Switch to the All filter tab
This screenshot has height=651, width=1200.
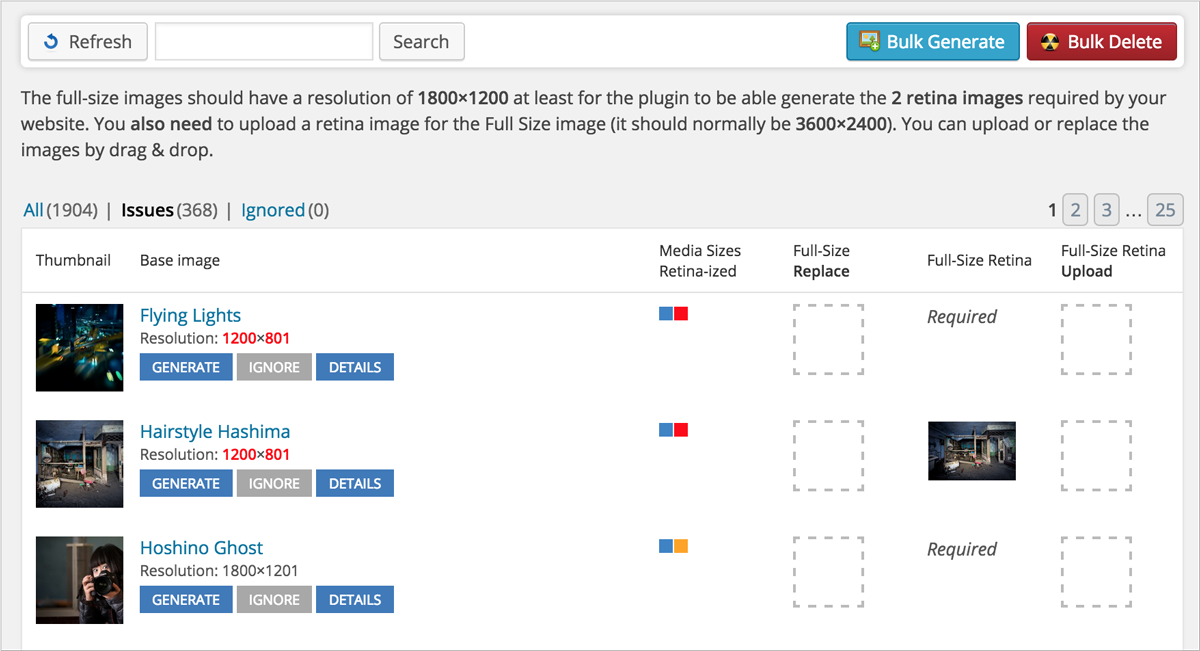(32, 210)
